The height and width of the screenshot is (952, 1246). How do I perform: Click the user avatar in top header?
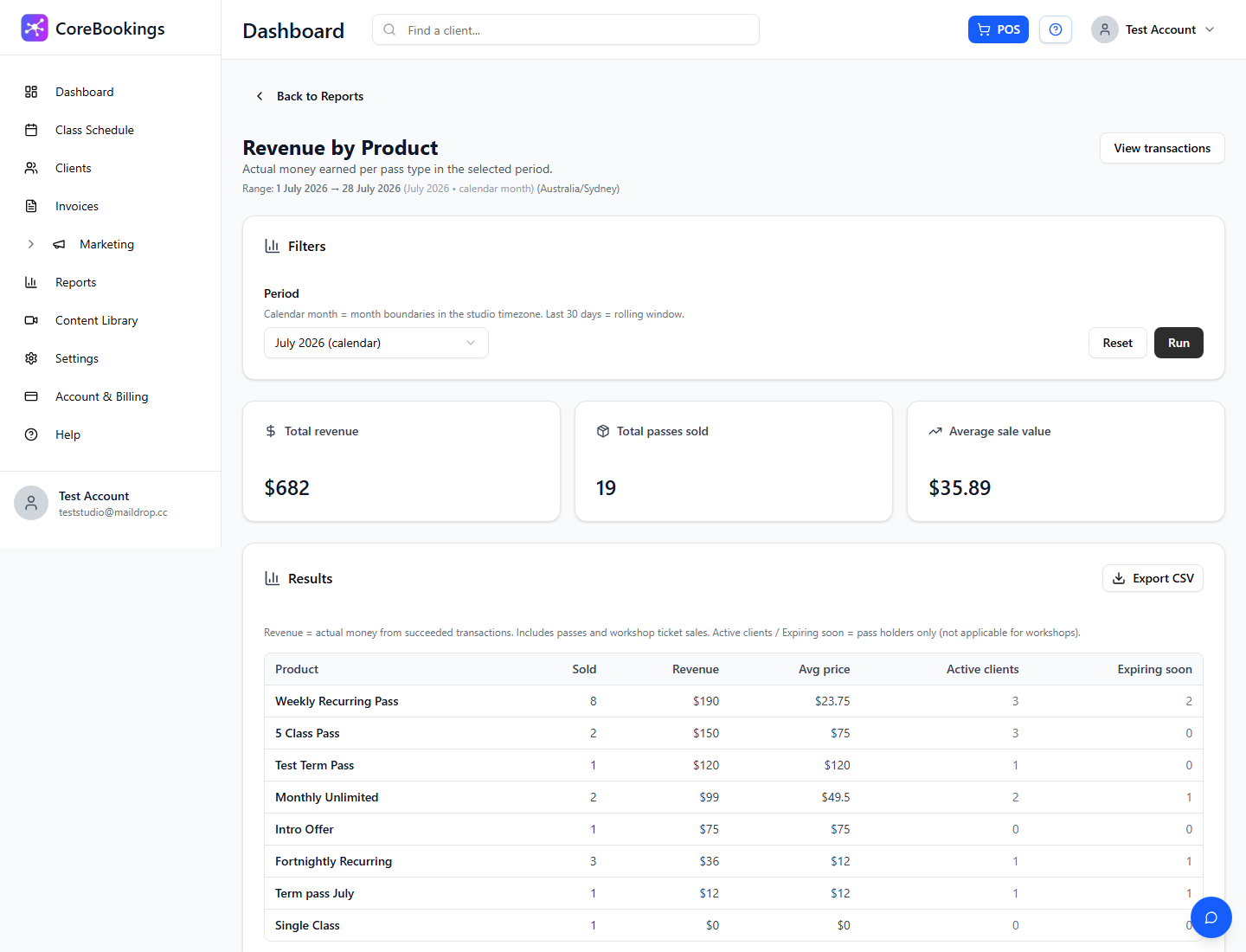pyautogui.click(x=1105, y=29)
